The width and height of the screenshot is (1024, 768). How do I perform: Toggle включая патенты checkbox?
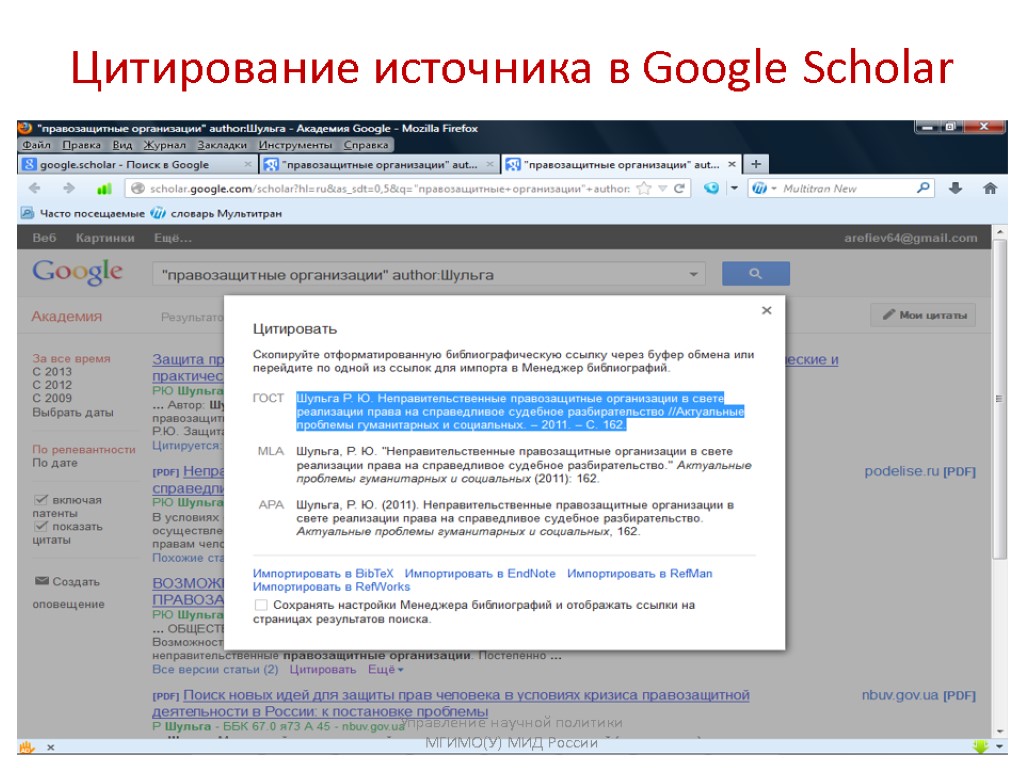click(41, 500)
